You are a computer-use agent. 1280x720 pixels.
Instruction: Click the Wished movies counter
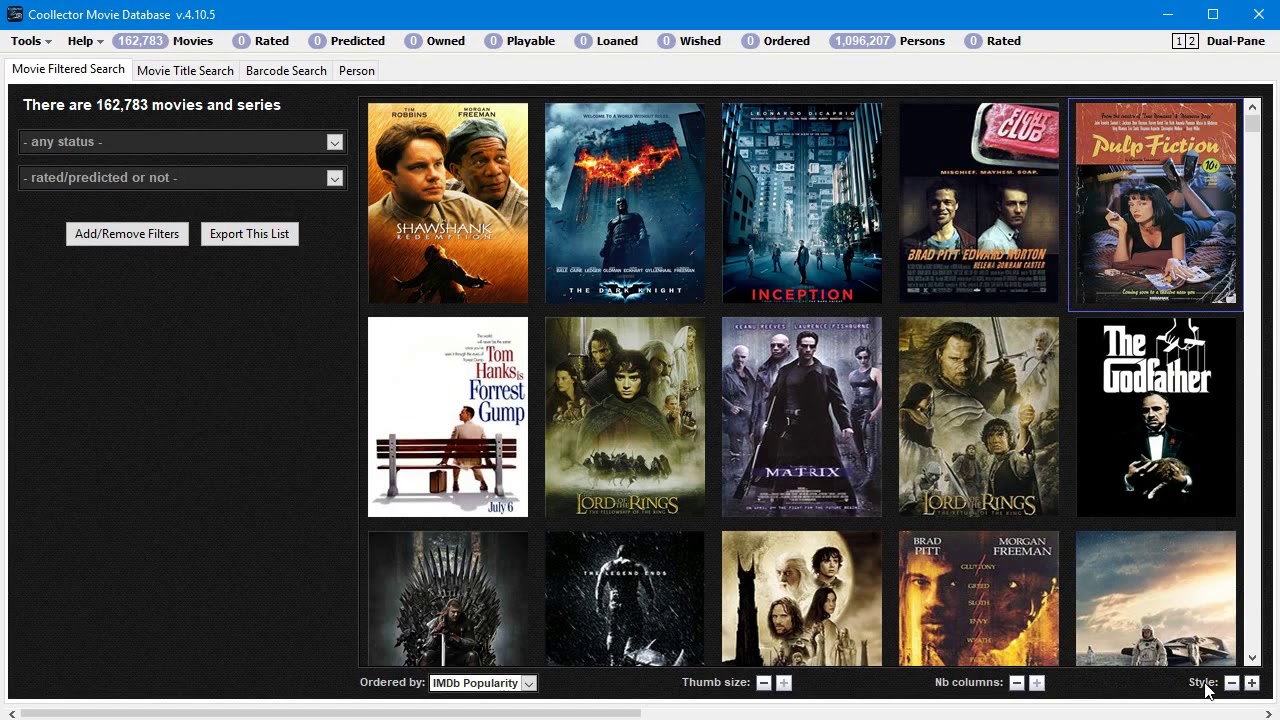click(x=689, y=41)
